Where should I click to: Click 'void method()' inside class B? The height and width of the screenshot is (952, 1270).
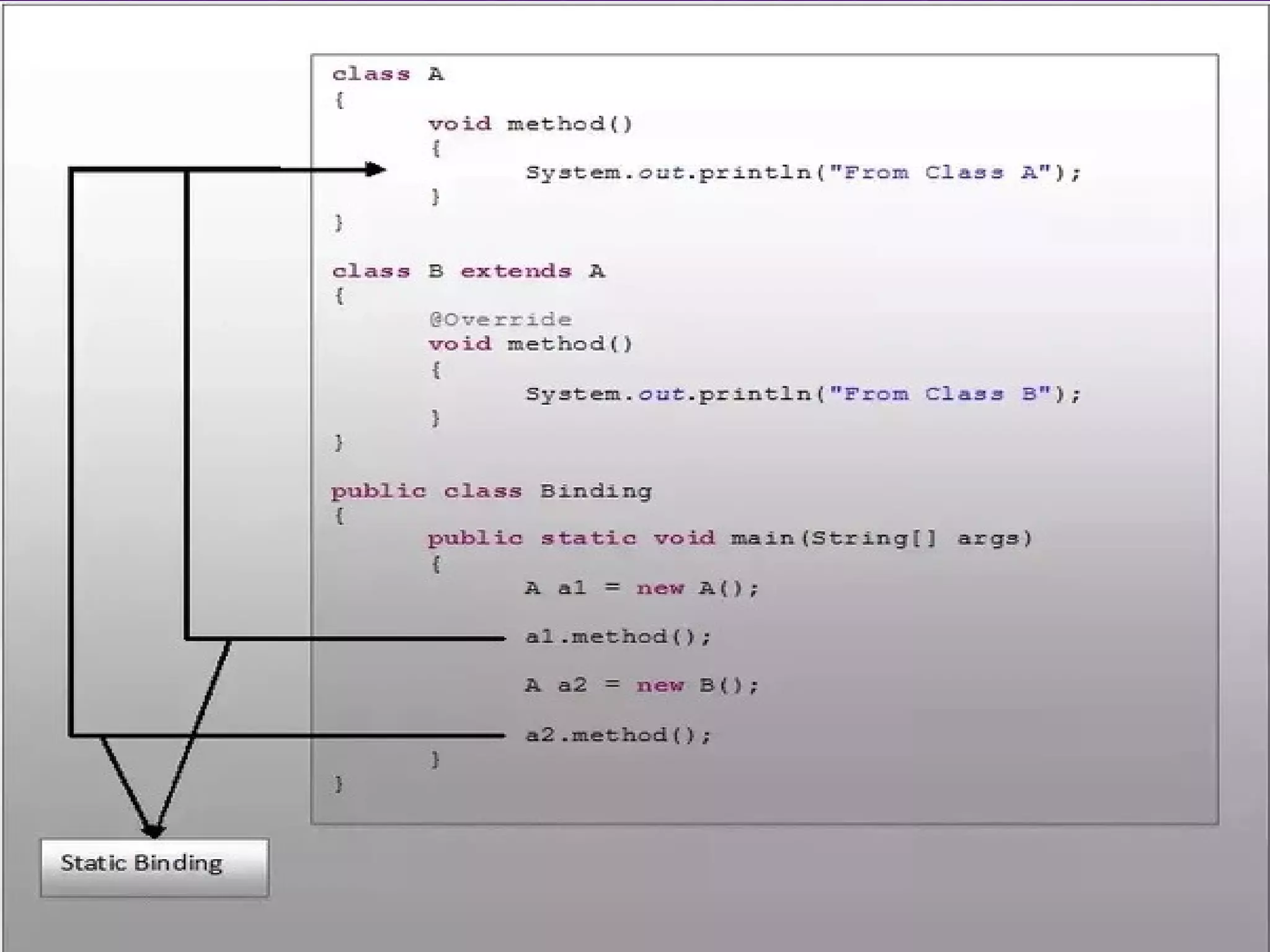click(530, 344)
